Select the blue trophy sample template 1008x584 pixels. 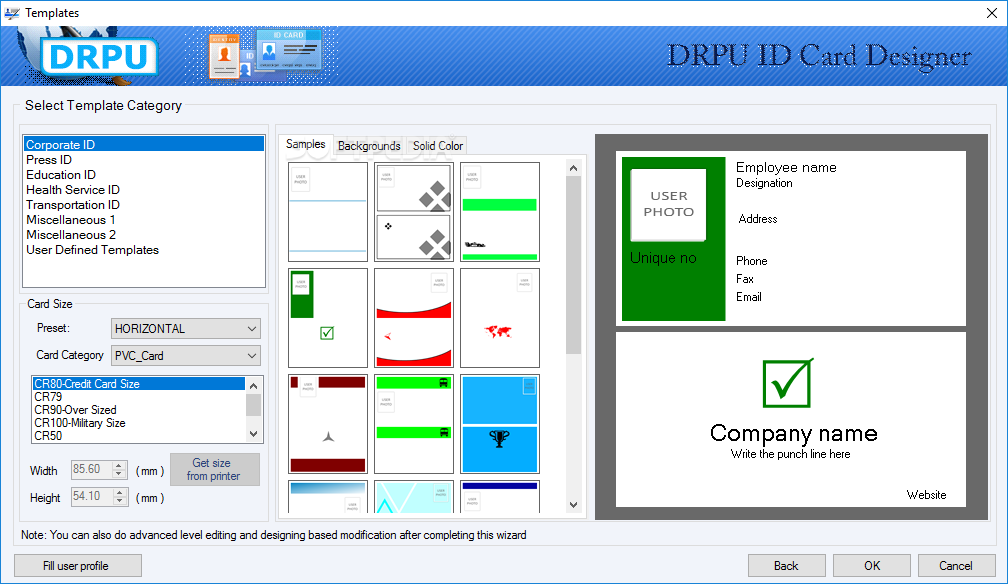[500, 424]
